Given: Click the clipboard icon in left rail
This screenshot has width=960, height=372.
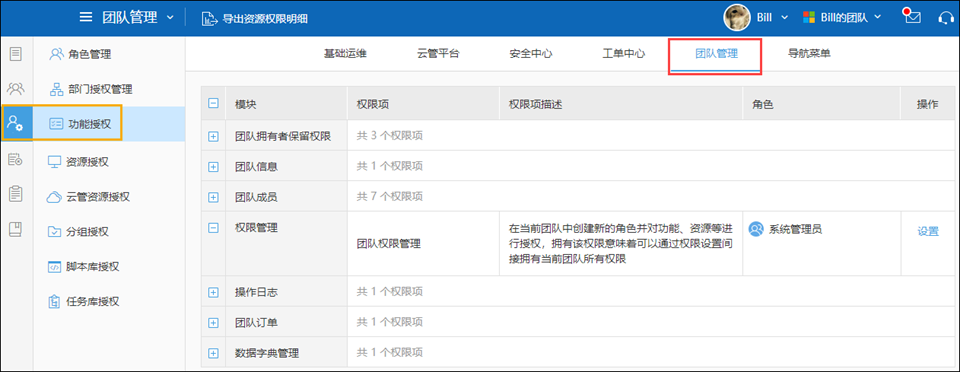Looking at the screenshot, I should coord(16,195).
